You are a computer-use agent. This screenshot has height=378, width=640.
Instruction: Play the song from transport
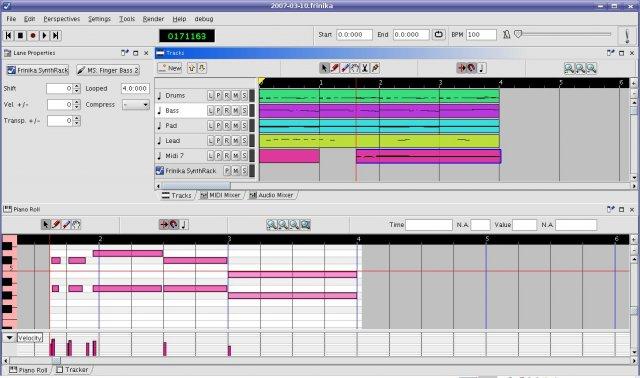click(44, 36)
